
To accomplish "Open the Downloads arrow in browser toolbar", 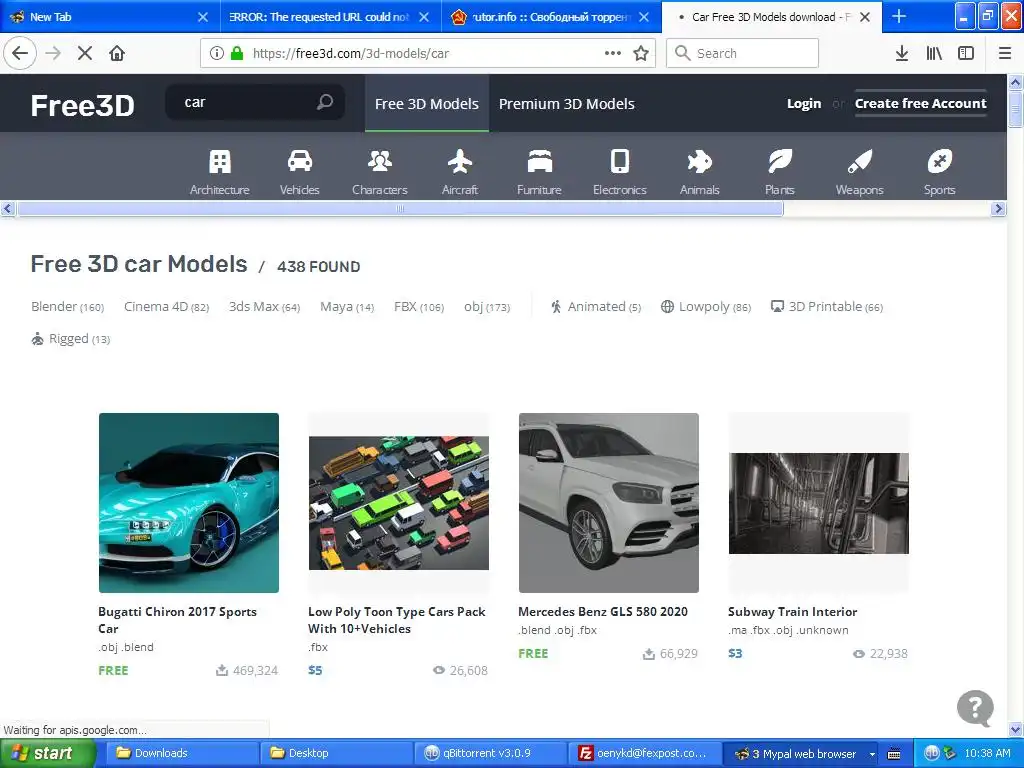I will (902, 53).
